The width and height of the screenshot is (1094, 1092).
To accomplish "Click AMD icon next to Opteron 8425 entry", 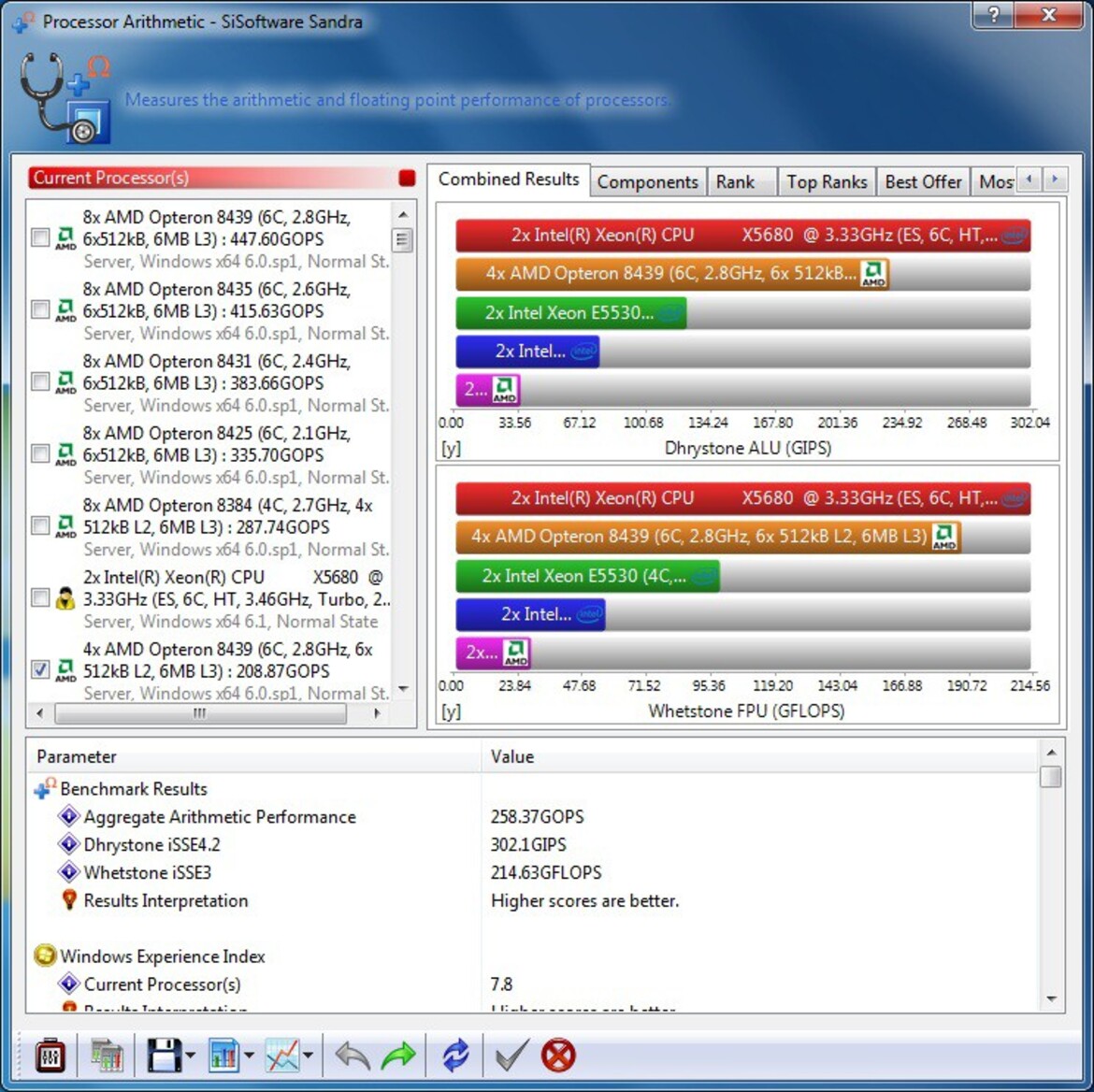I will coord(65,453).
